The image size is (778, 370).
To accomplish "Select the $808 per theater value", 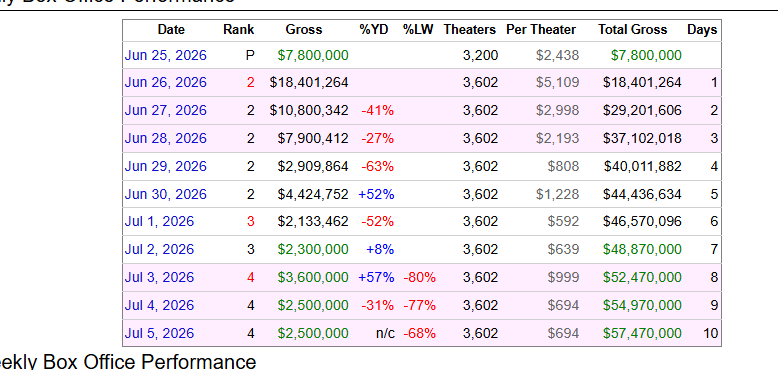I will 563,166.
